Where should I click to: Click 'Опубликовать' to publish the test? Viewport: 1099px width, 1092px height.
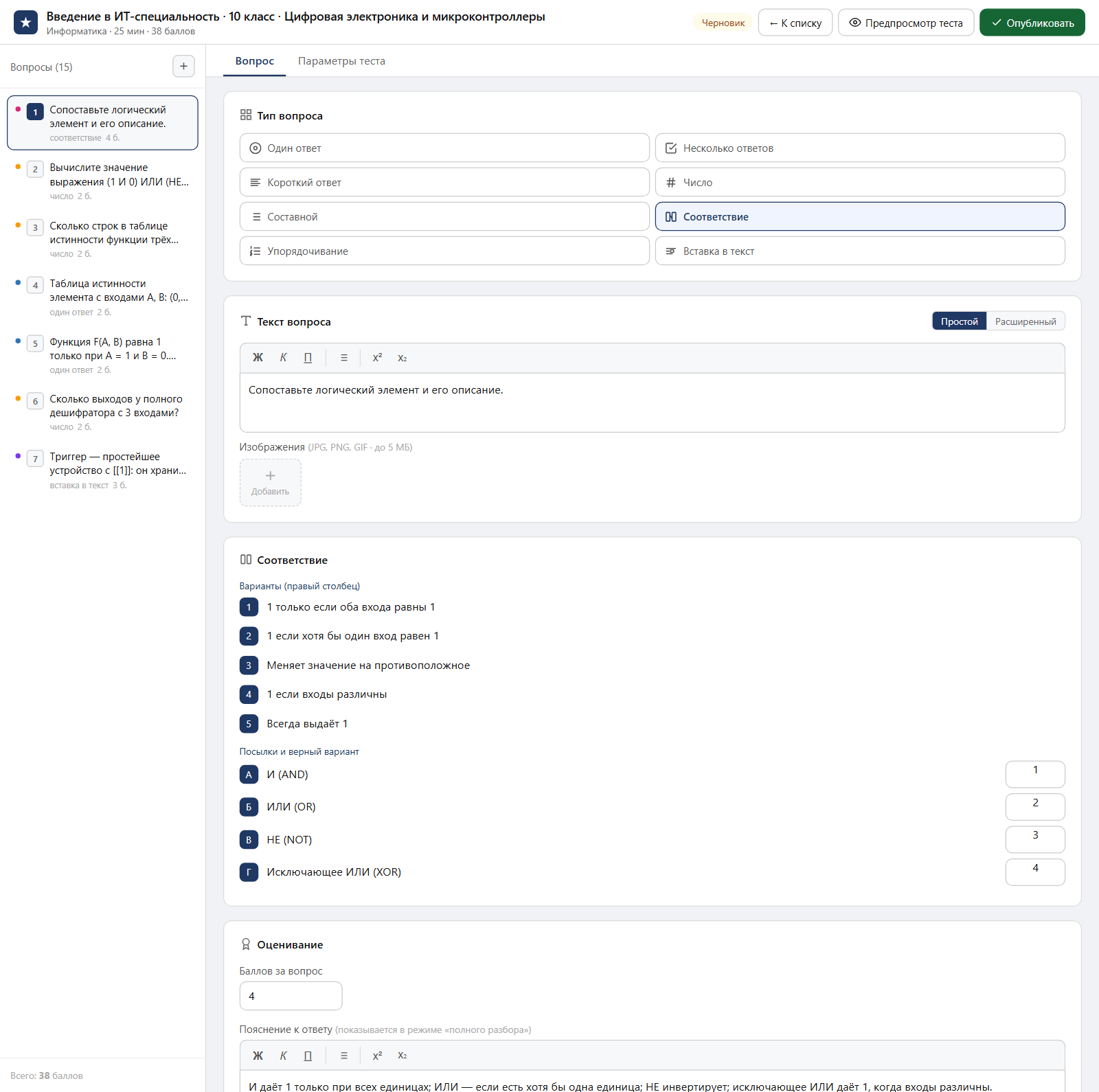pos(1032,23)
